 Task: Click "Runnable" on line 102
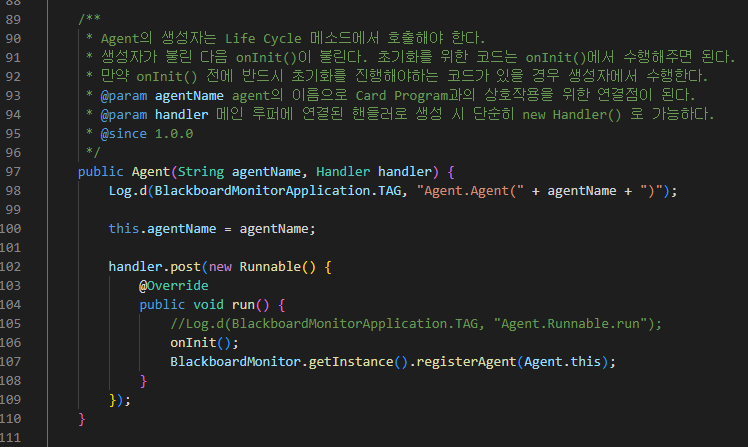point(270,267)
